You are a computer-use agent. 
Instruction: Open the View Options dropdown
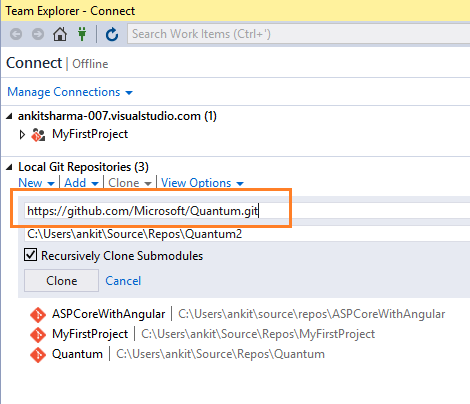[202, 183]
